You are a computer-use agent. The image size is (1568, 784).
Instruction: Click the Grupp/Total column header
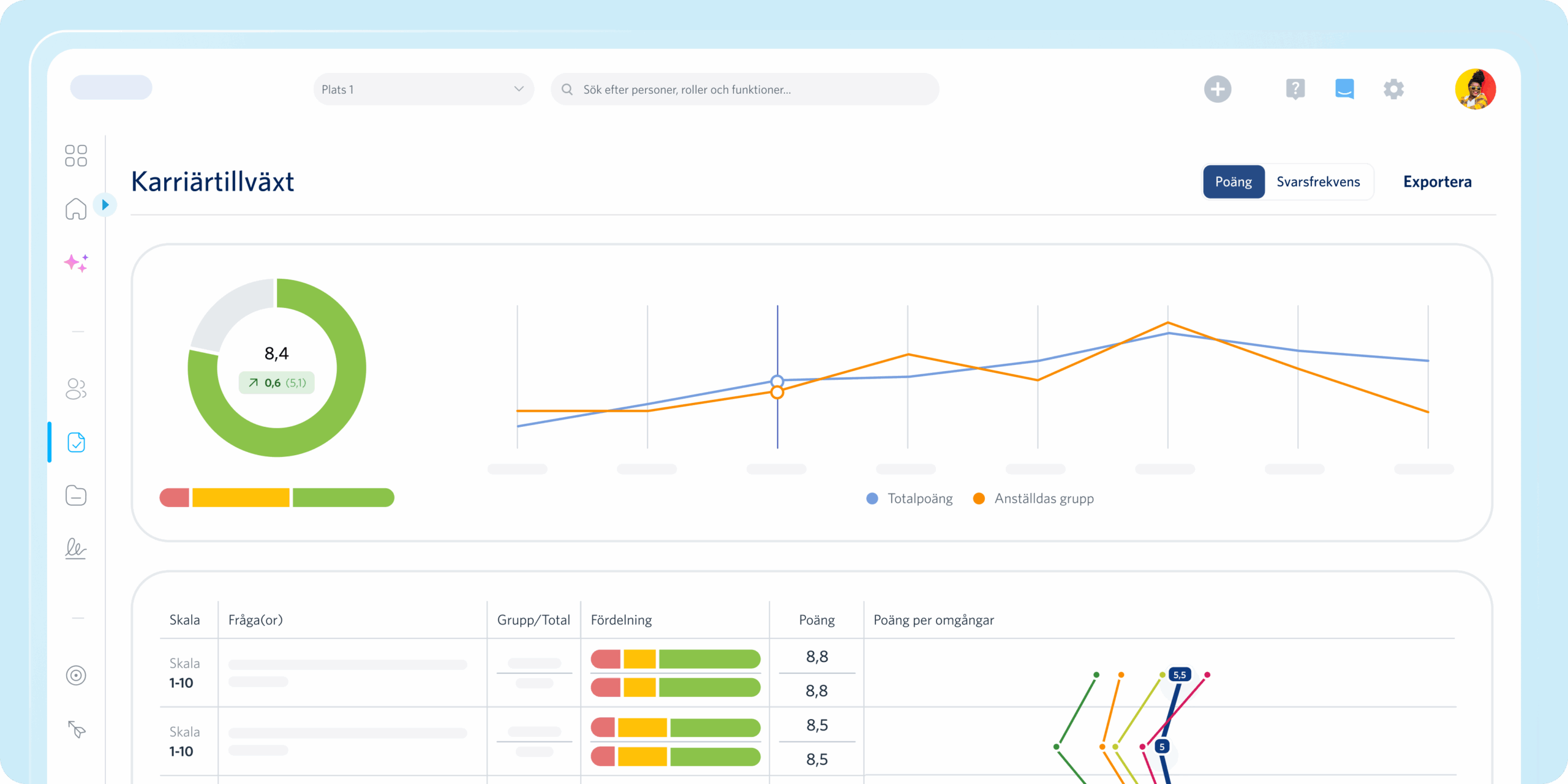tap(533, 620)
